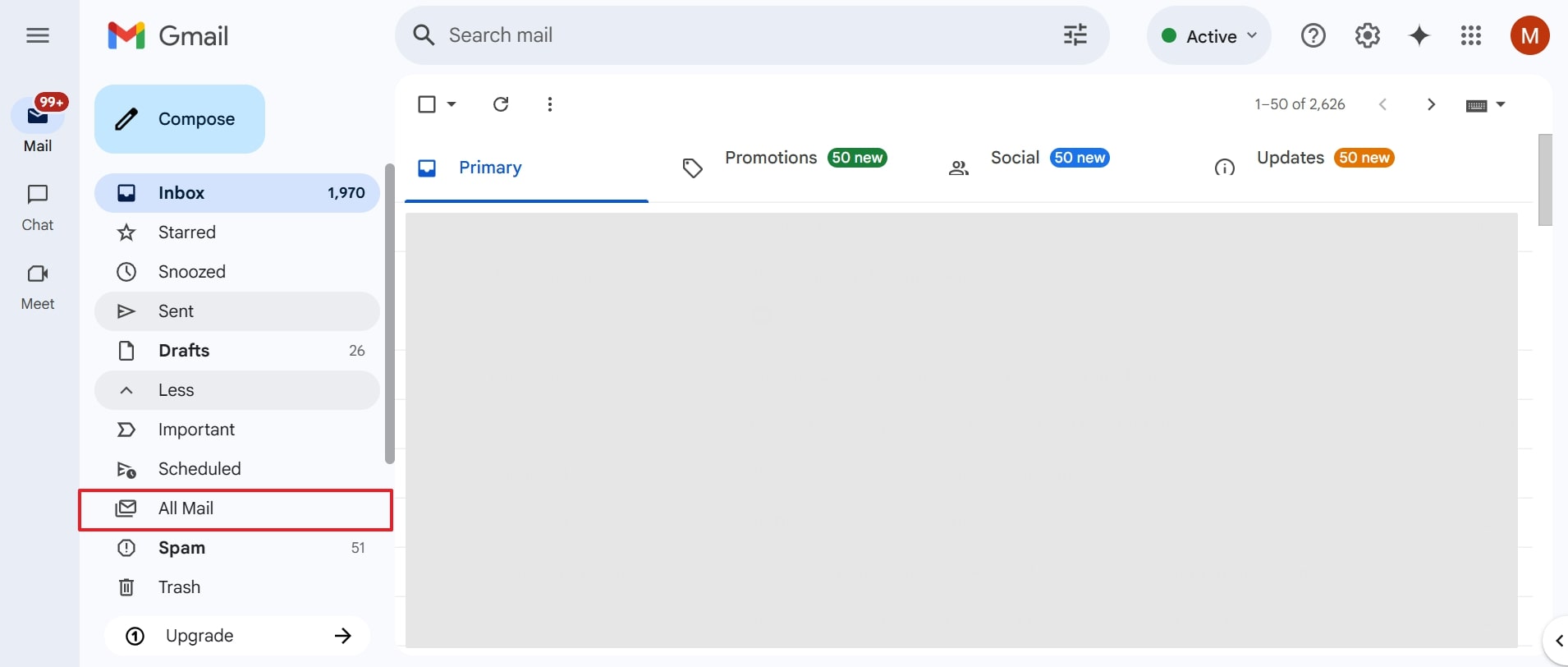Open the select checkbox dropdown arrow
Screen dimensions: 1568x667
[x=452, y=104]
